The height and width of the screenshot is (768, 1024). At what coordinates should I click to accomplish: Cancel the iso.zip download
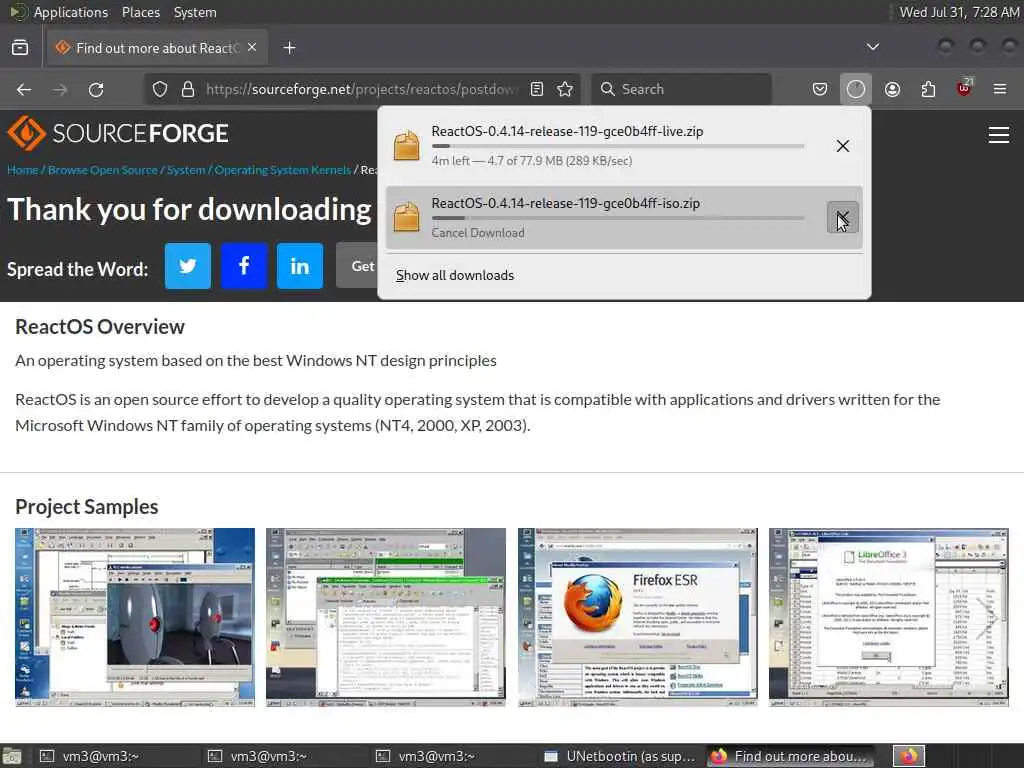[x=843, y=217]
